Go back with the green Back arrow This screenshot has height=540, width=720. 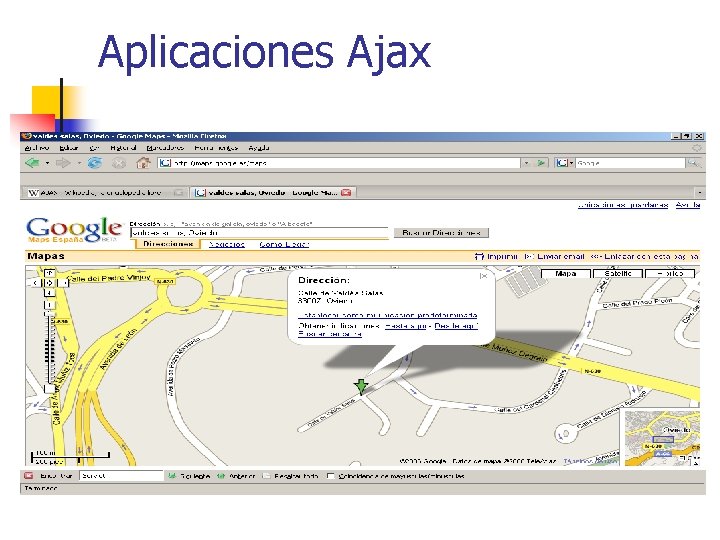click(32, 163)
